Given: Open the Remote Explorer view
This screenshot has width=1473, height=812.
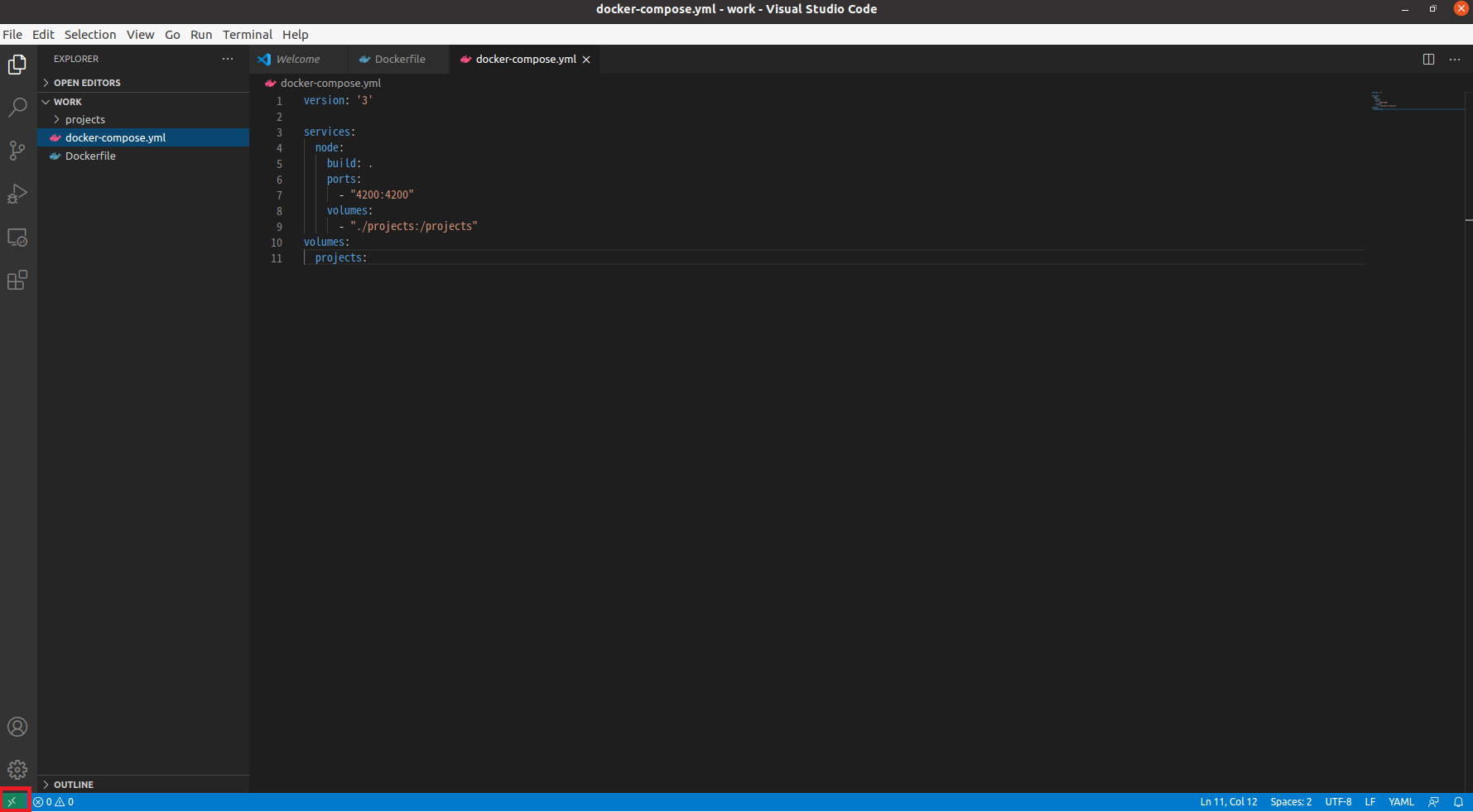Looking at the screenshot, I should 17,238.
